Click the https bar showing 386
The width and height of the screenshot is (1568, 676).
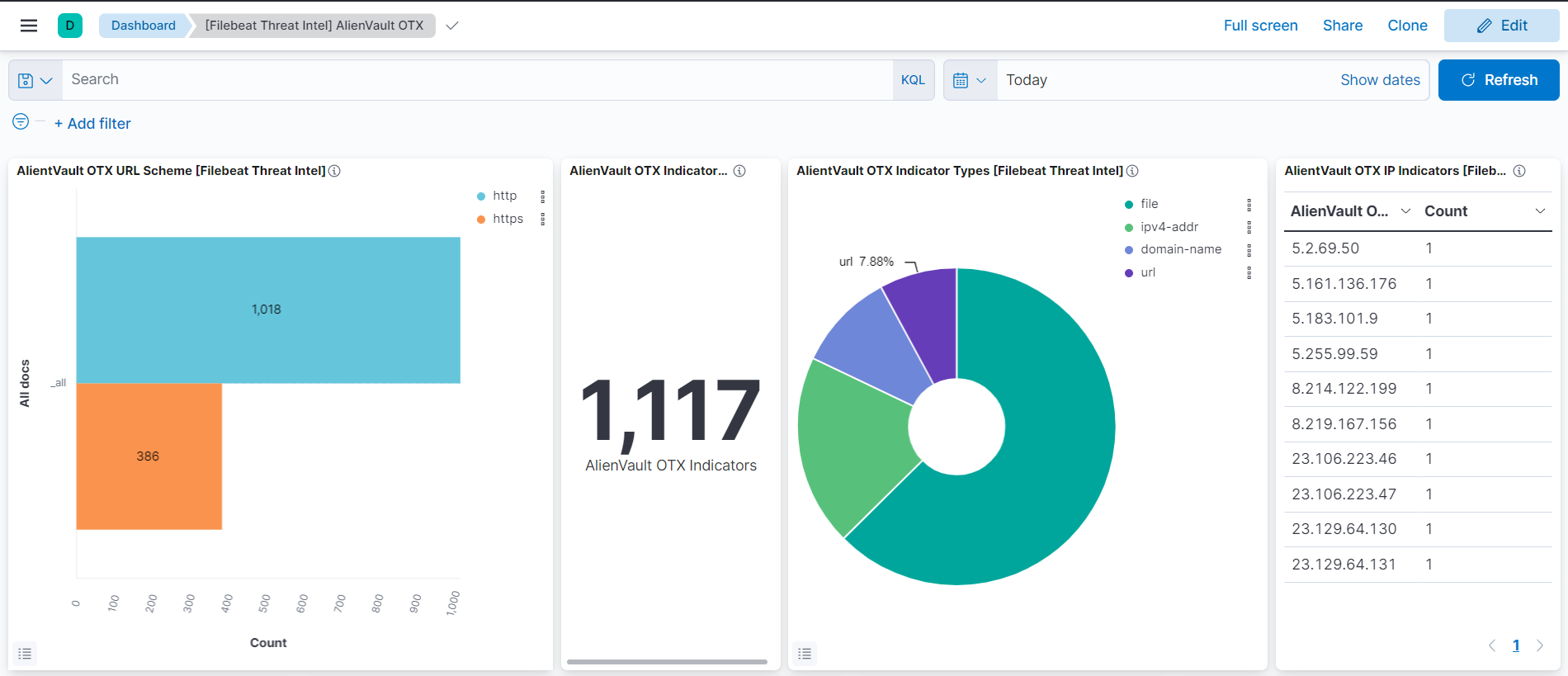tap(149, 456)
